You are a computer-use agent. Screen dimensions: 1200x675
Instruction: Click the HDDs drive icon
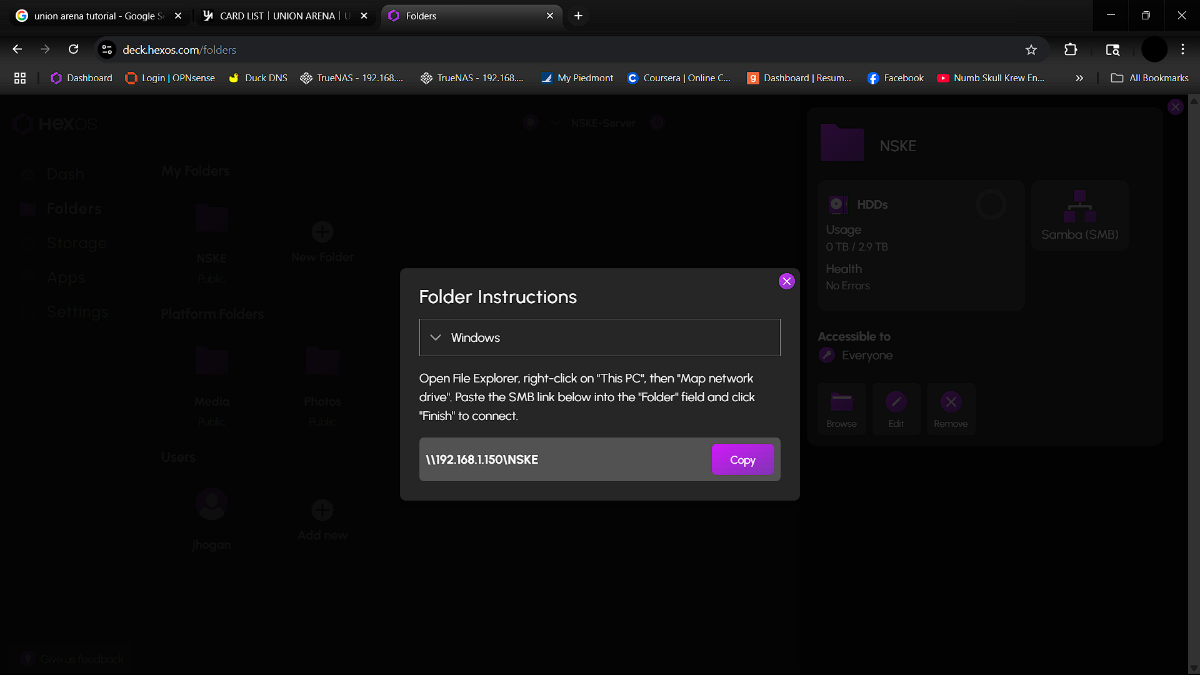tap(838, 204)
